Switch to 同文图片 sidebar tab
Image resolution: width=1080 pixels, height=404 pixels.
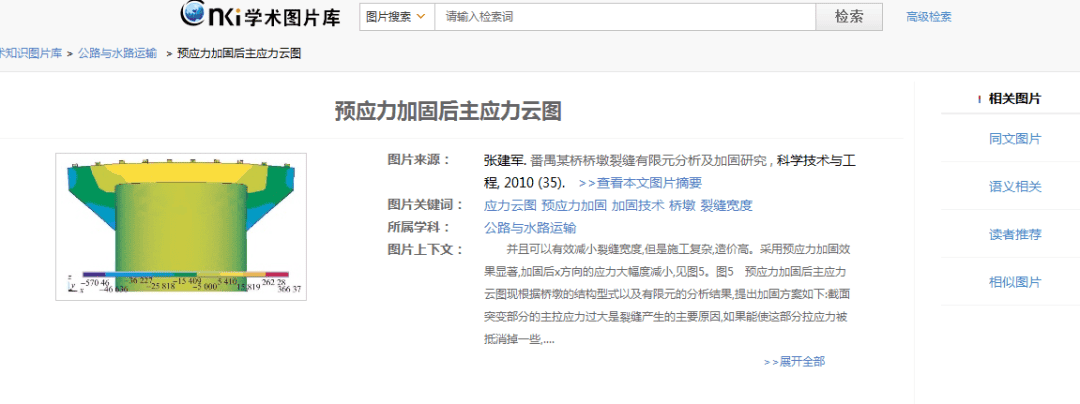click(x=1015, y=139)
